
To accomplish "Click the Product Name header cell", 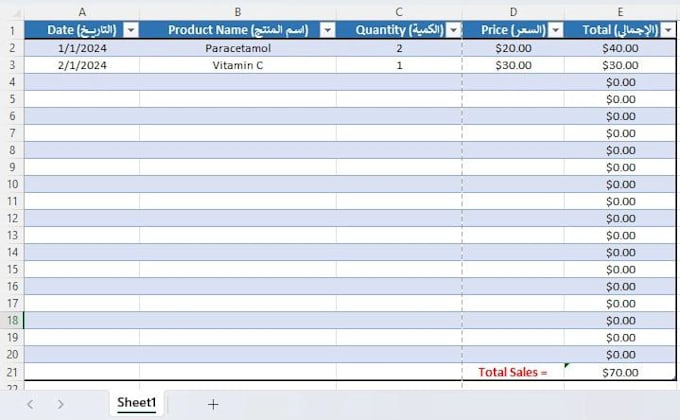I will [x=238, y=30].
